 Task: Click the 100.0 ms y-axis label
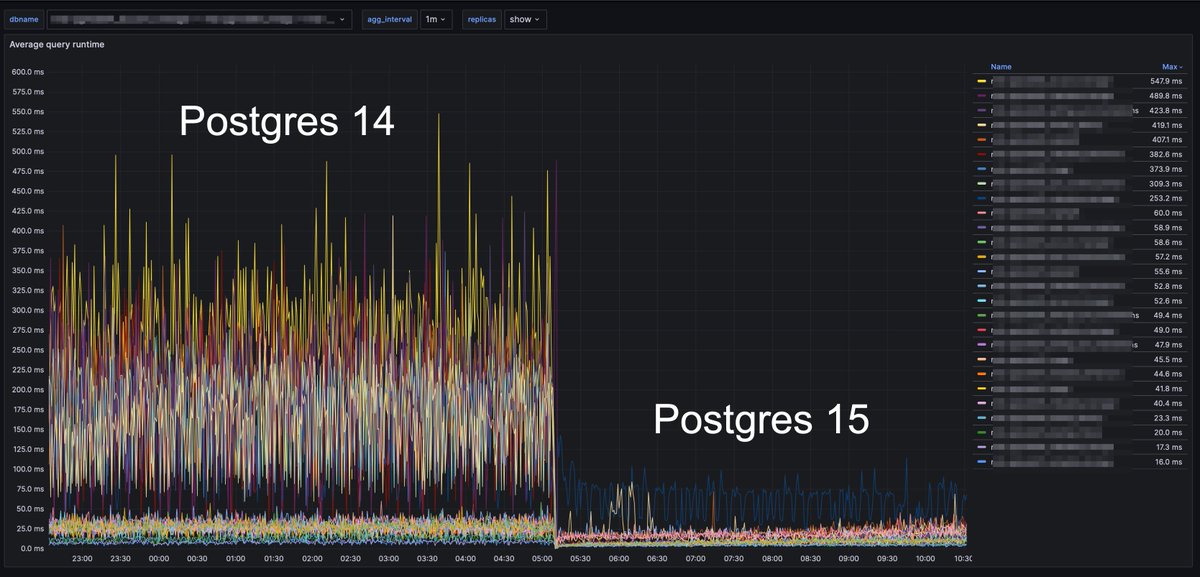coord(26,469)
